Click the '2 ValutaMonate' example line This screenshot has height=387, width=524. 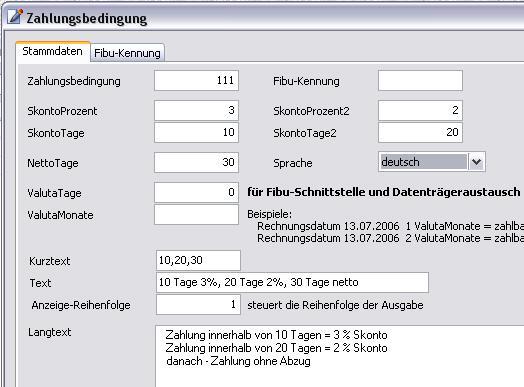pos(390,238)
